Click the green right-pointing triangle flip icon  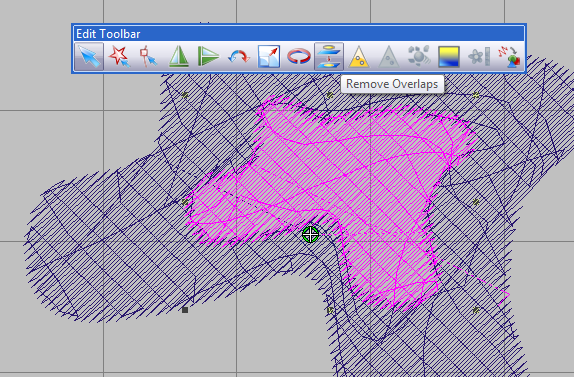tap(209, 57)
